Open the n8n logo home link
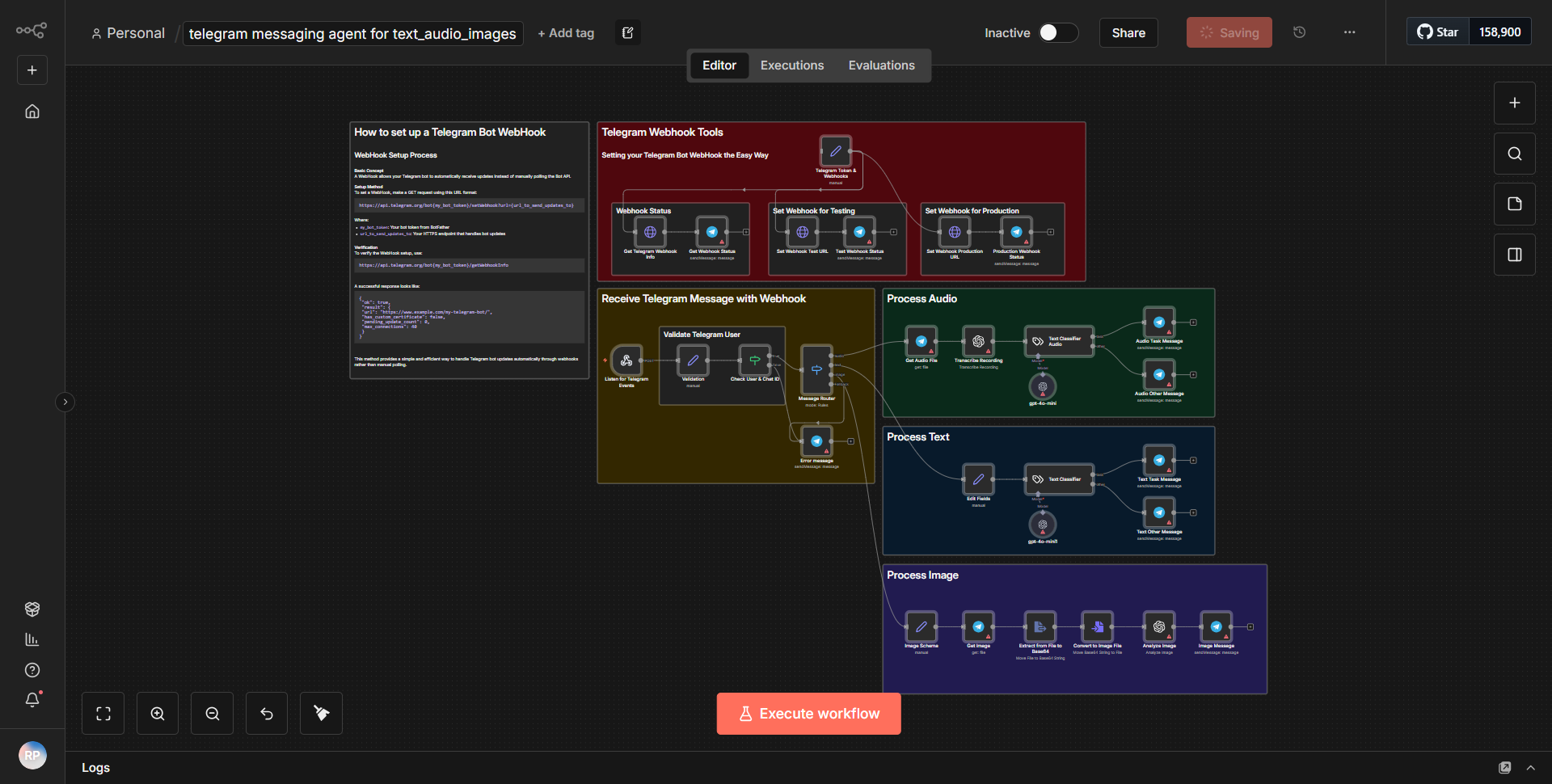The width and height of the screenshot is (1552, 784). tap(32, 31)
